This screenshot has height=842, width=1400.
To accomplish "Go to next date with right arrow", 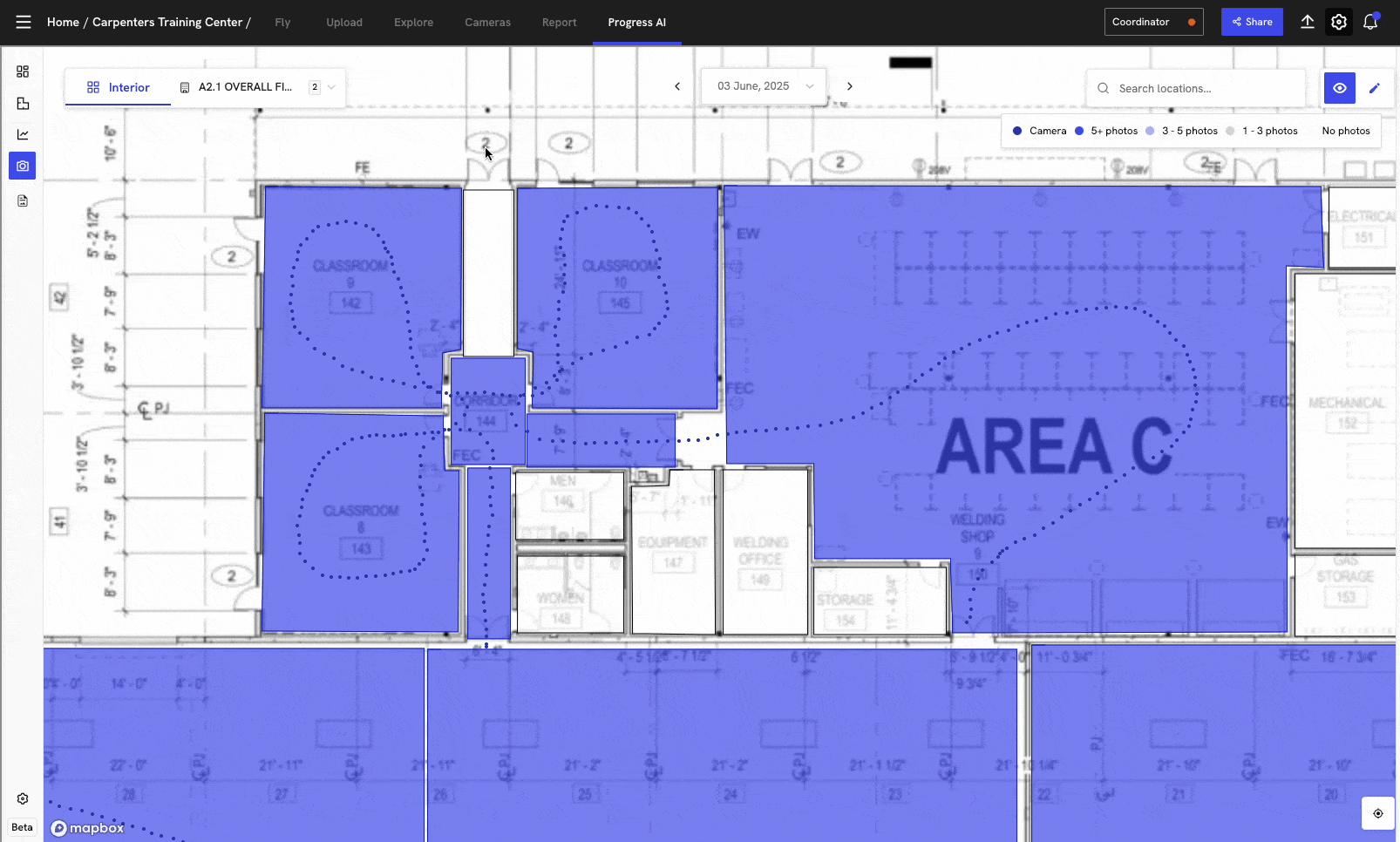I will tap(850, 86).
